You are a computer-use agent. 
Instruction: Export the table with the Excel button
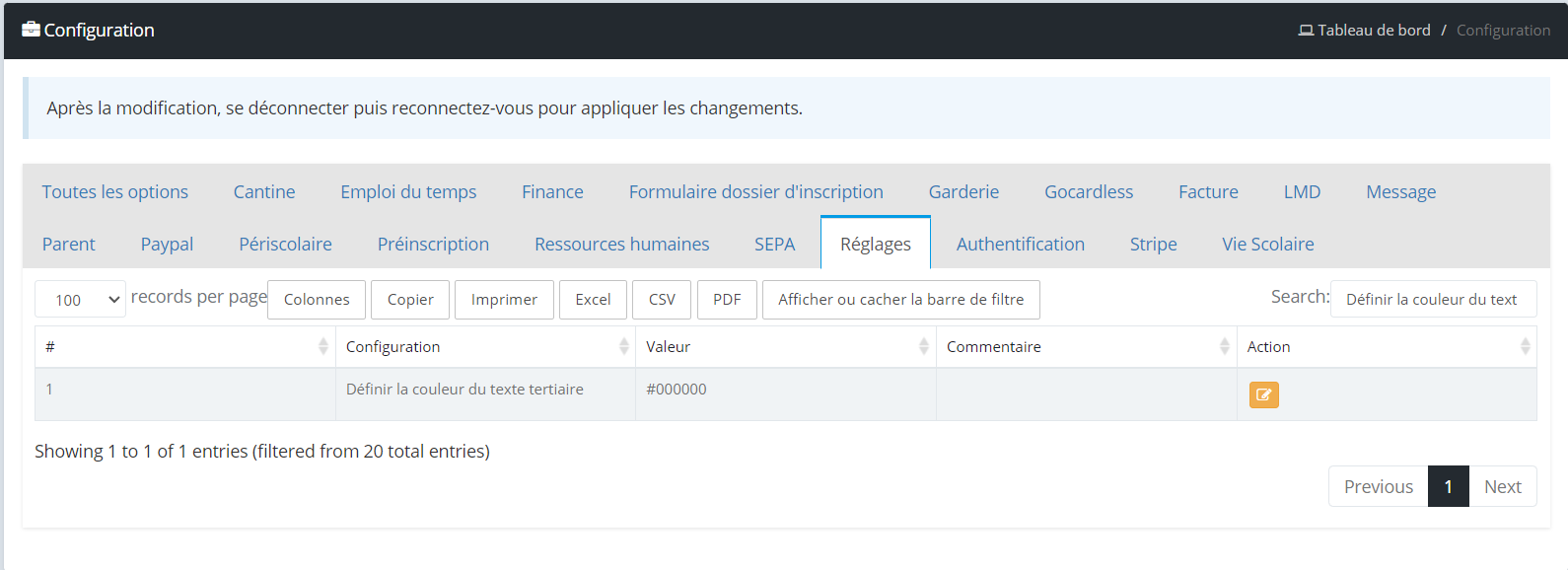tap(593, 300)
